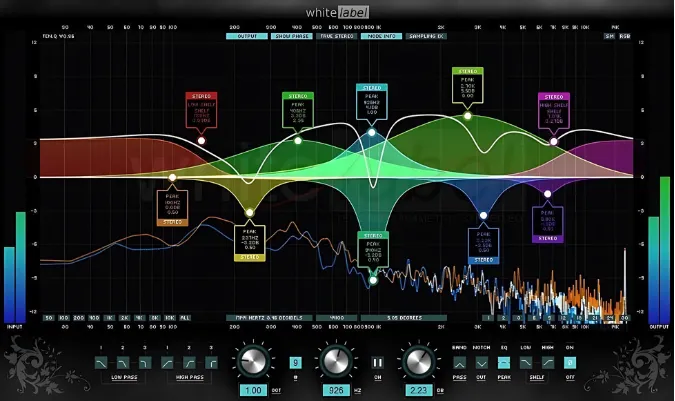The width and height of the screenshot is (675, 401).
Task: Click the 2K range button
Action: click(x=124, y=318)
